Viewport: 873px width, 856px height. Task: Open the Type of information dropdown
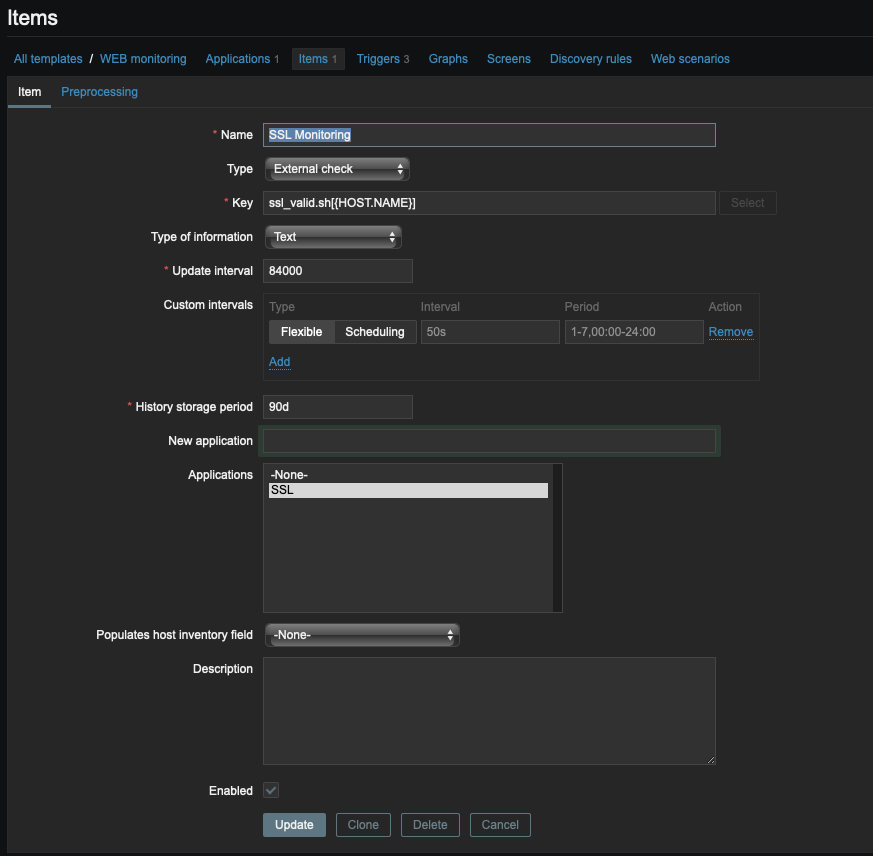[x=333, y=237]
